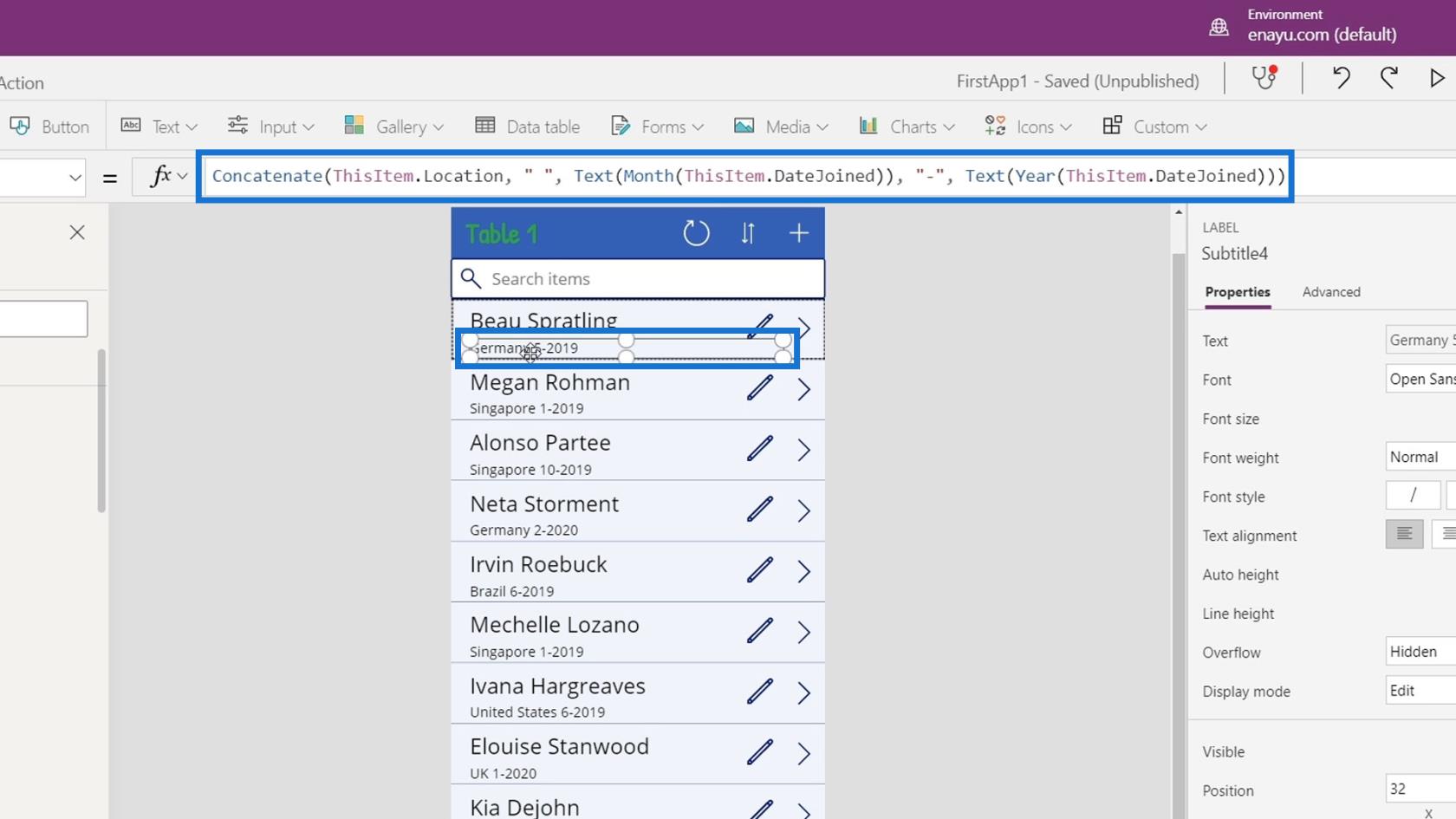Open the Custom dropdown
This screenshot has height=819, width=1456.
(x=1155, y=127)
